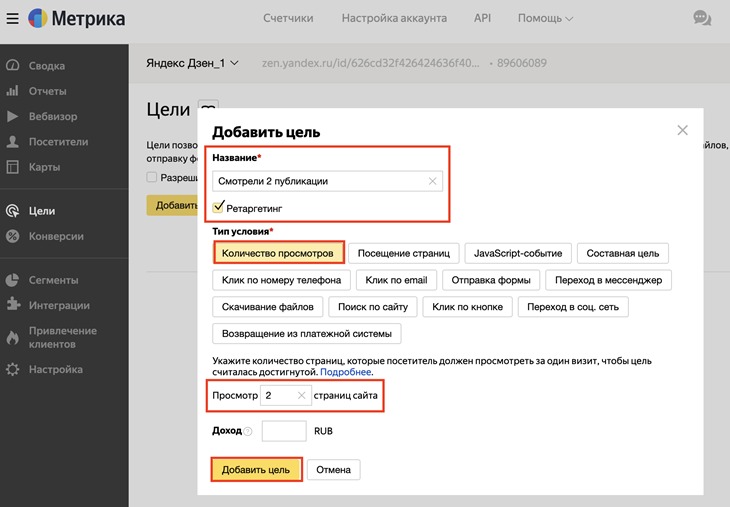Open Настройка аккаунта in top navigation
Image resolution: width=730 pixels, height=507 pixels.
[394, 18]
